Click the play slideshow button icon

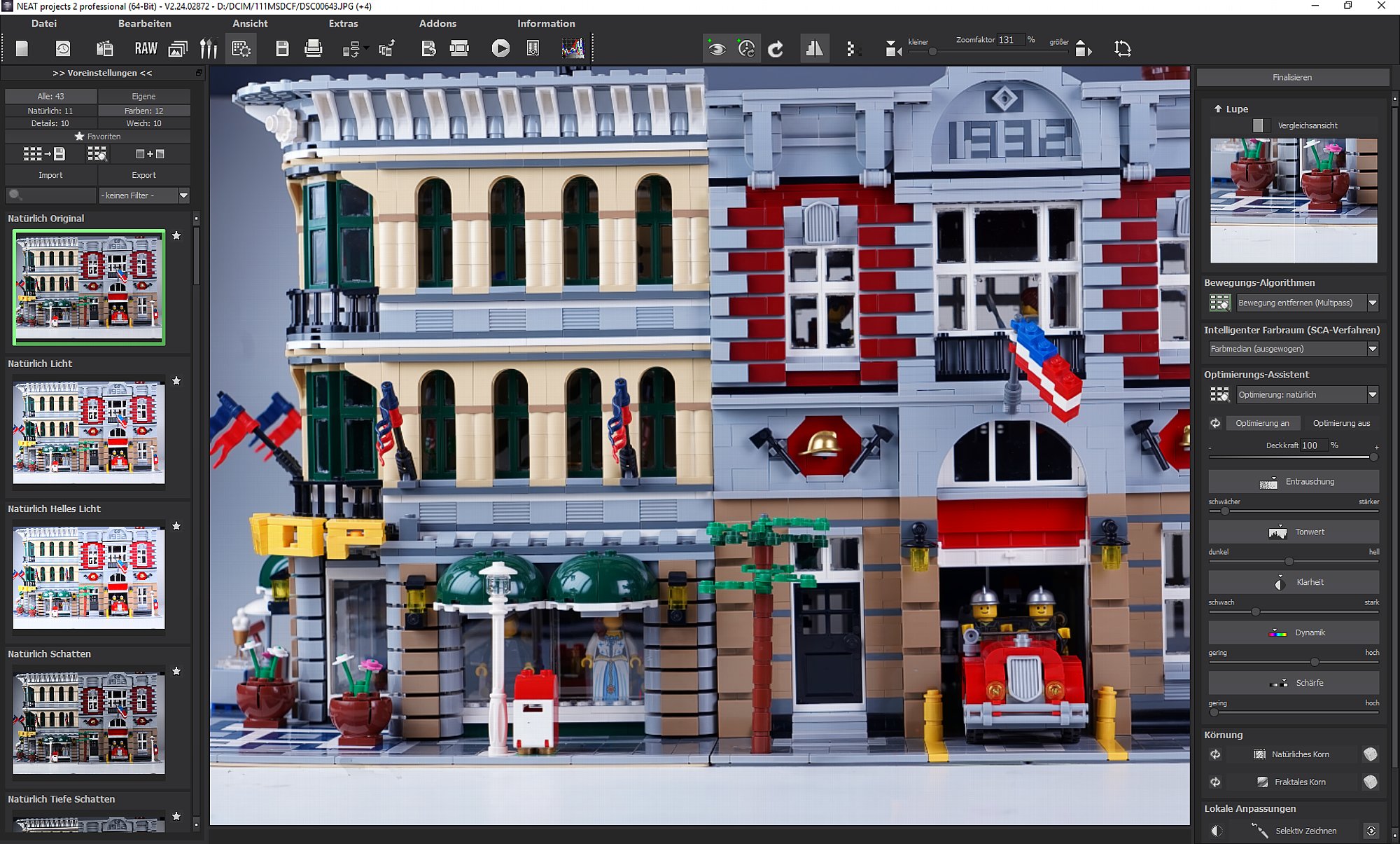[x=500, y=48]
